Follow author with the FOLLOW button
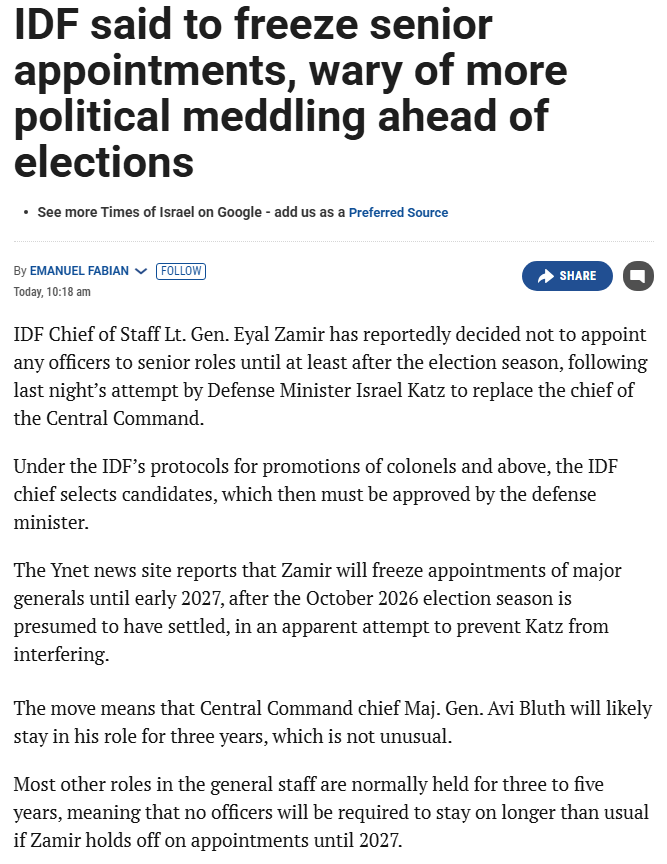Viewport: 667px width, 864px height. (181, 271)
